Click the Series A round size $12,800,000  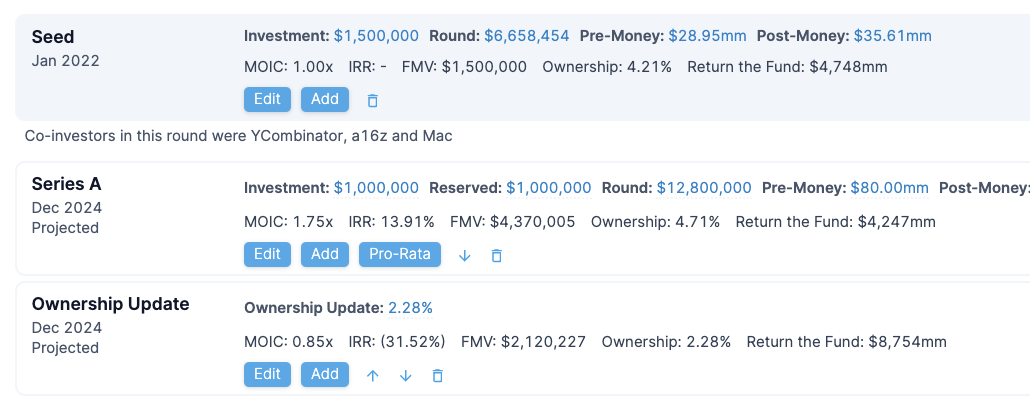click(x=704, y=187)
